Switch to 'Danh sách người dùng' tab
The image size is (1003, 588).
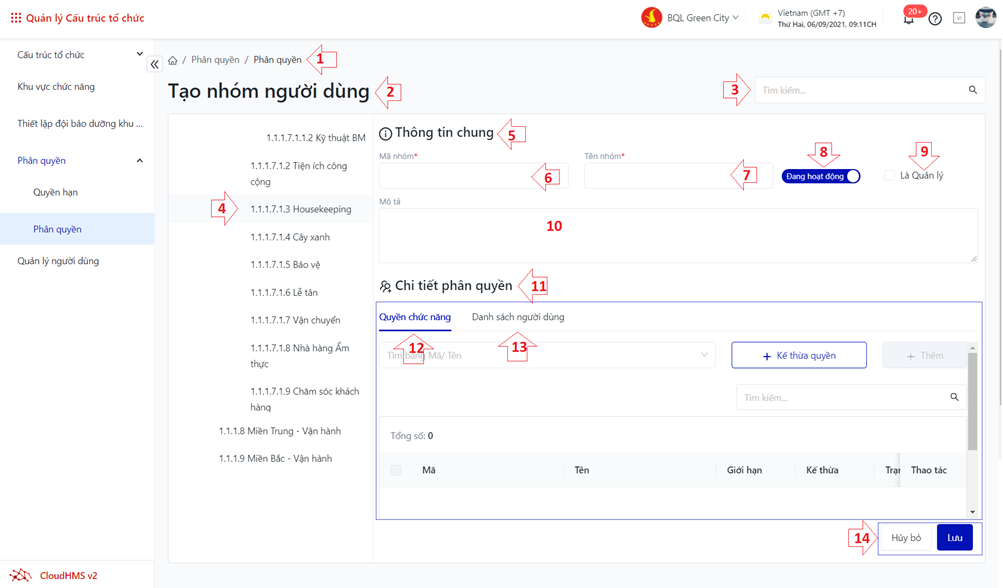pos(517,317)
